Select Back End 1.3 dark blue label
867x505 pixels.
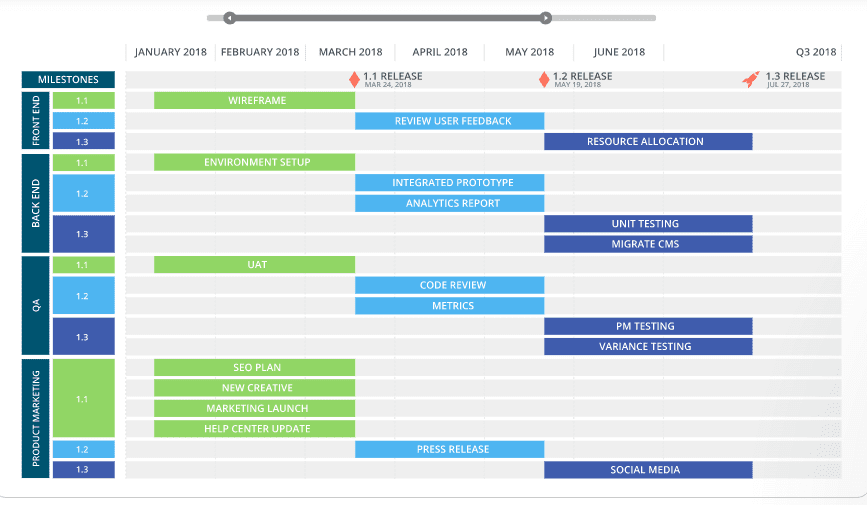pyautogui.click(x=83, y=234)
